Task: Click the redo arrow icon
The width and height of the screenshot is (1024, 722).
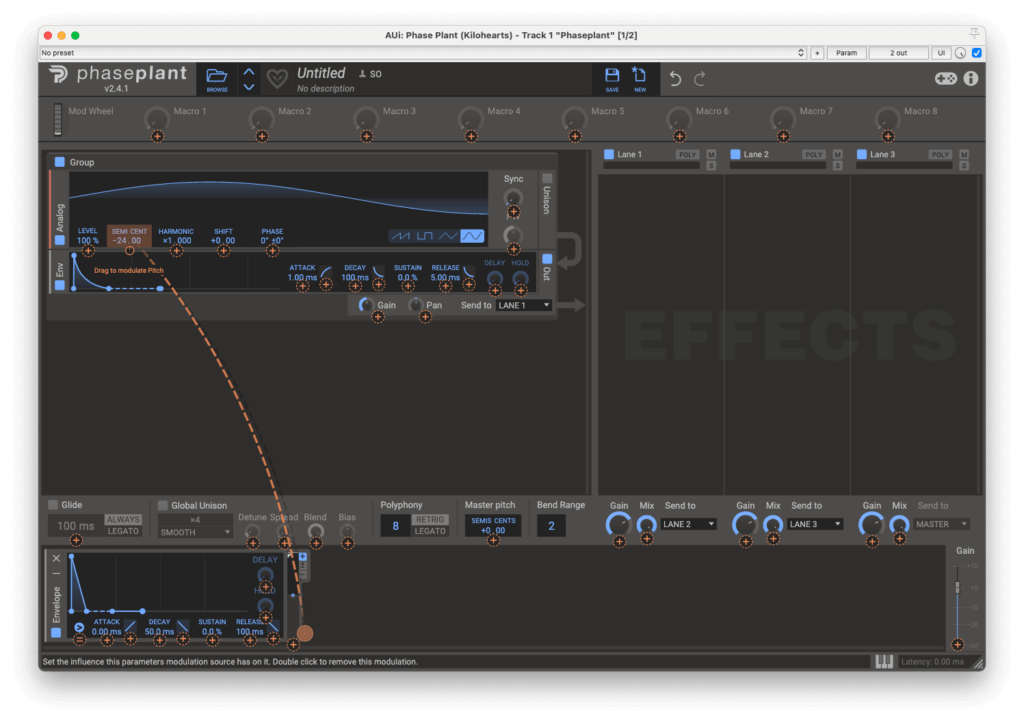Action: pyautogui.click(x=699, y=79)
